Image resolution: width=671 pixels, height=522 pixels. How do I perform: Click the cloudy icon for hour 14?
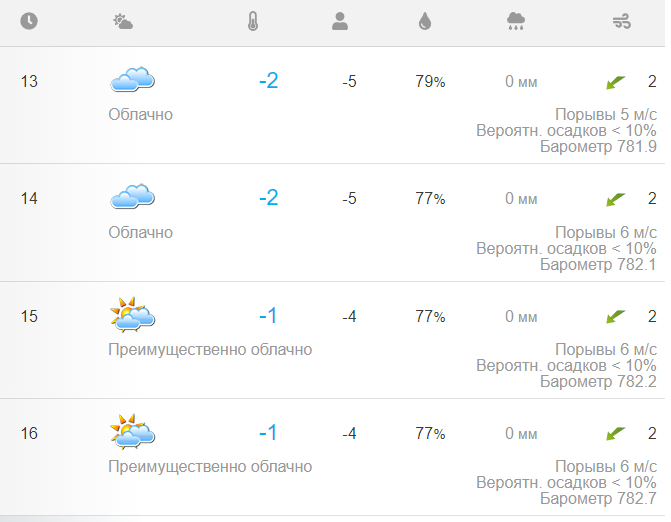133,196
